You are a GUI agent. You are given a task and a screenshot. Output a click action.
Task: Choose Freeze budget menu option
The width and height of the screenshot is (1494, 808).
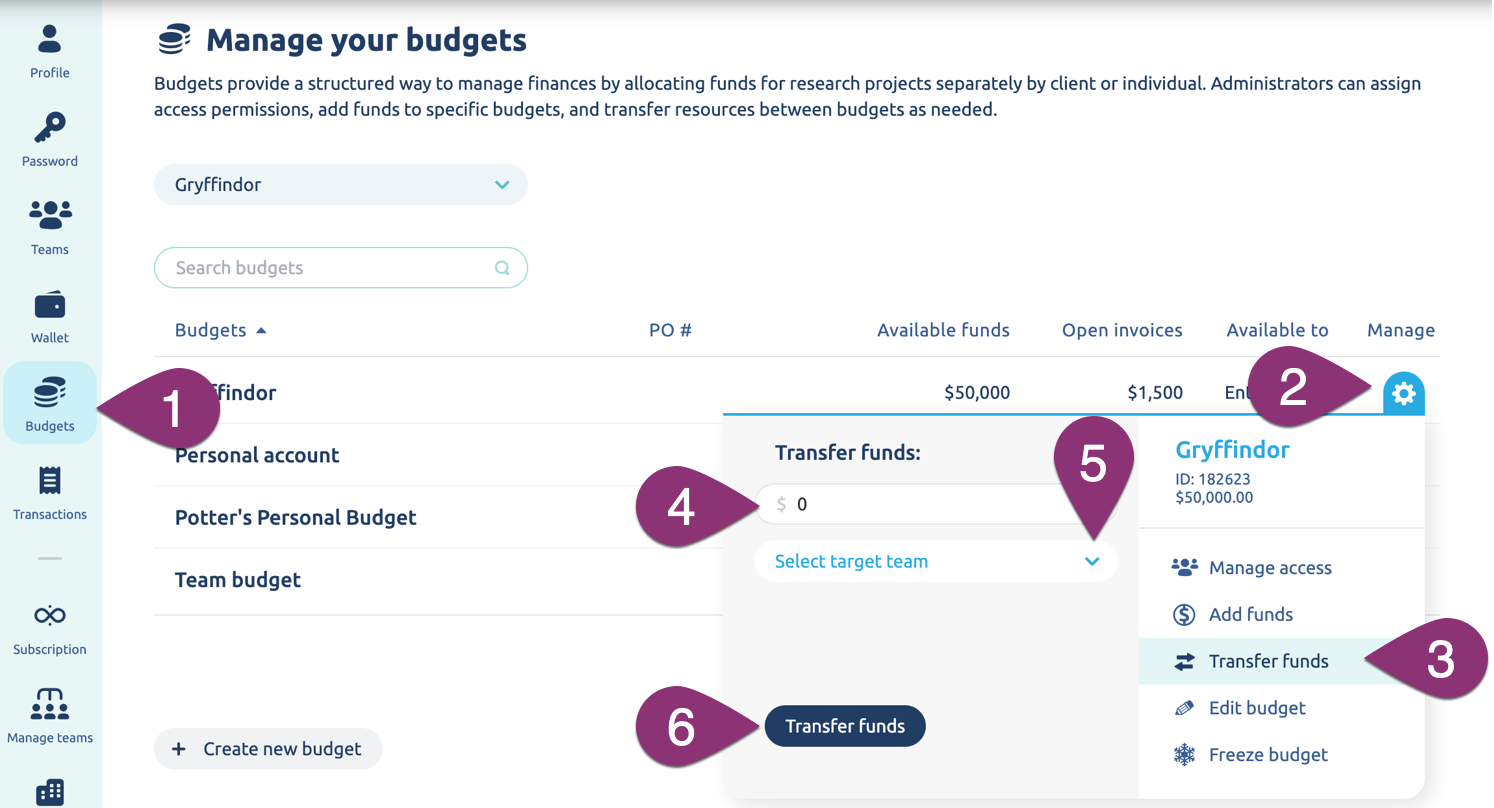1267,755
